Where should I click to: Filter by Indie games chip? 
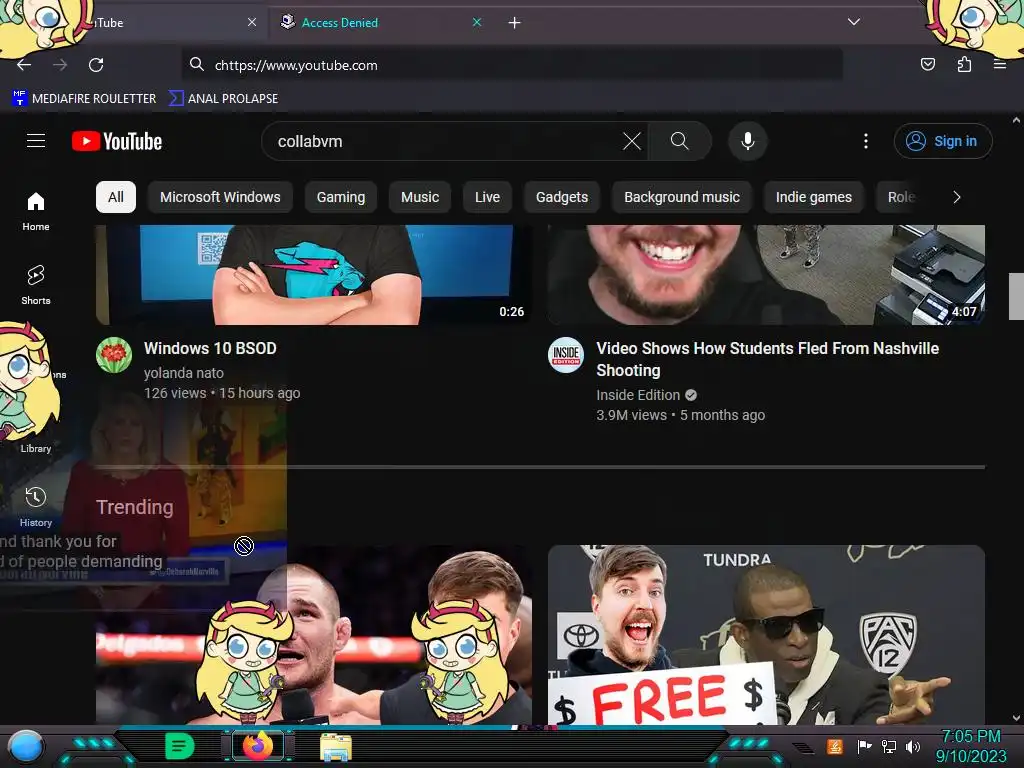tap(814, 197)
